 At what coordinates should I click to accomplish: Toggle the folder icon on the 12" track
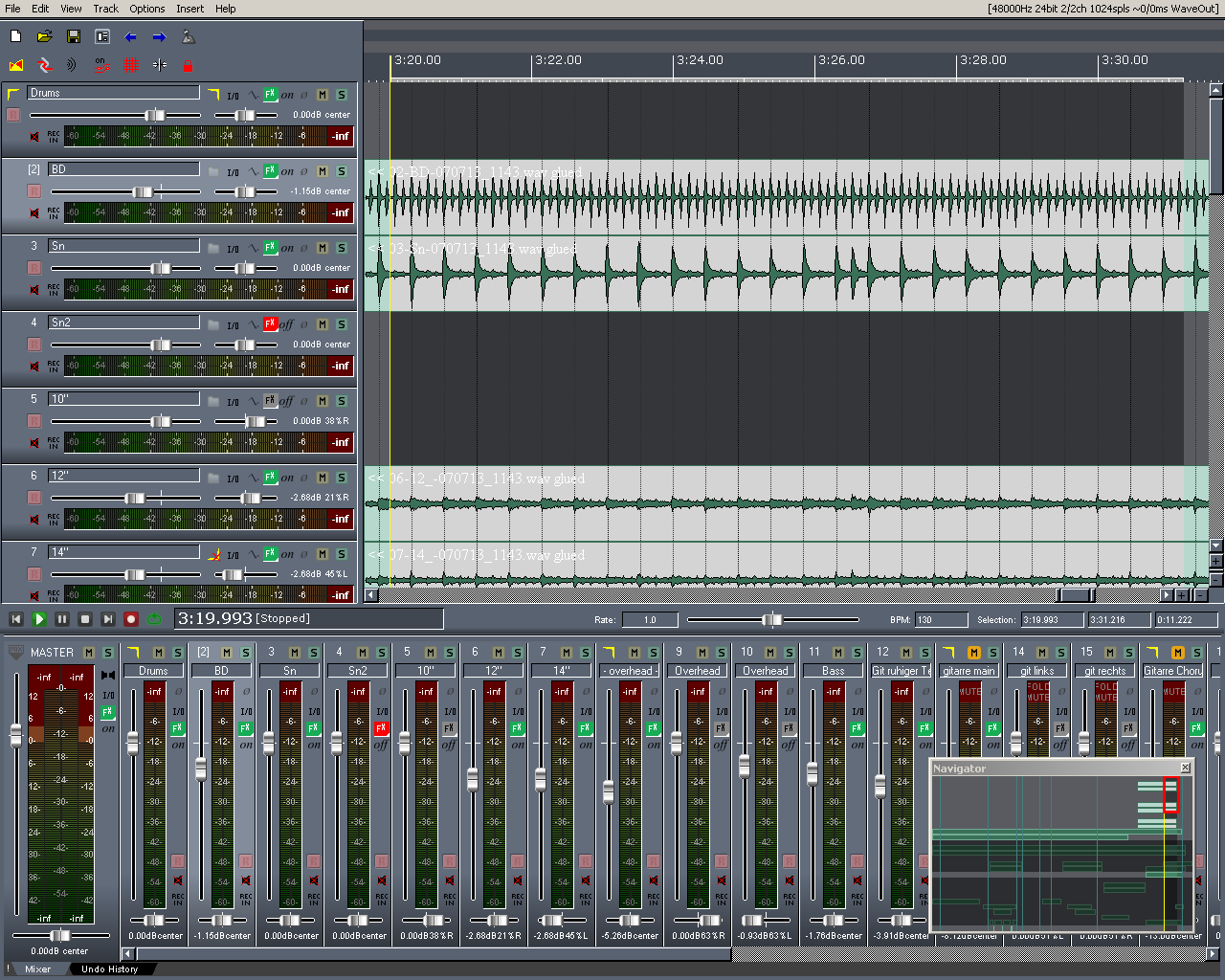click(x=214, y=478)
